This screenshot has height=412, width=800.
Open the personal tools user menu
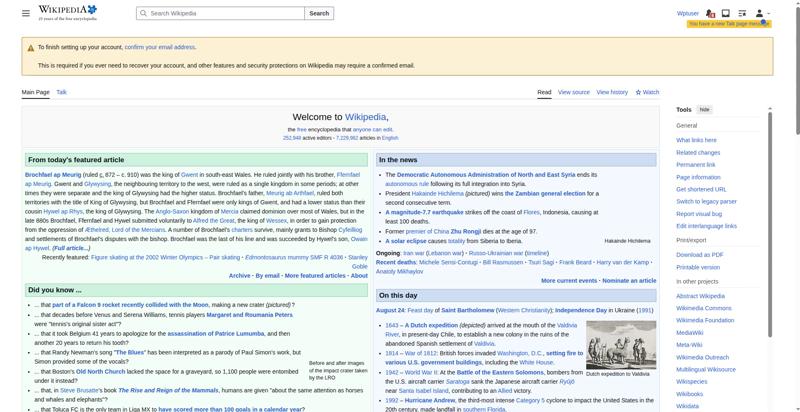point(762,13)
